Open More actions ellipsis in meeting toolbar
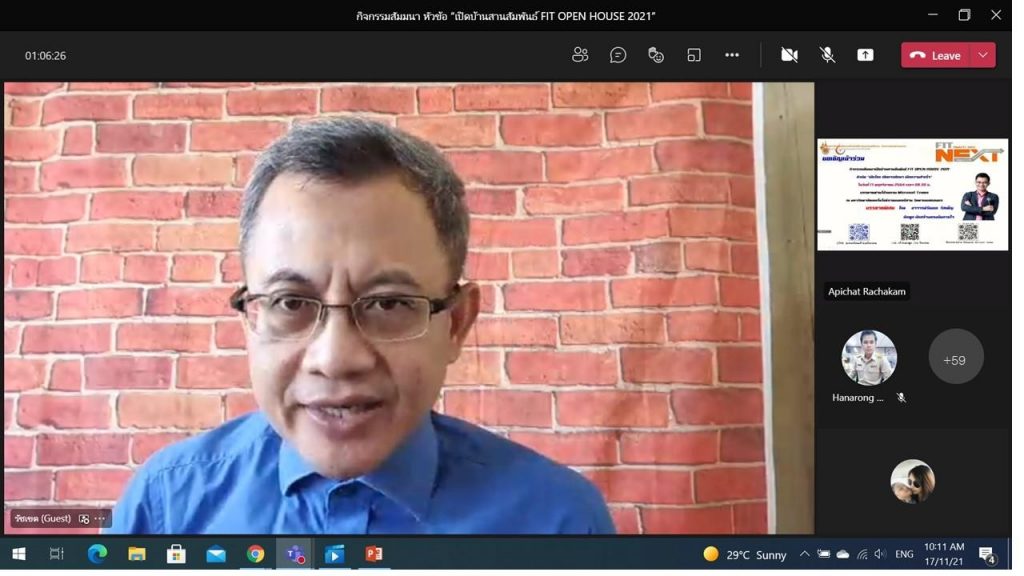The image size is (1024, 576). coord(732,55)
